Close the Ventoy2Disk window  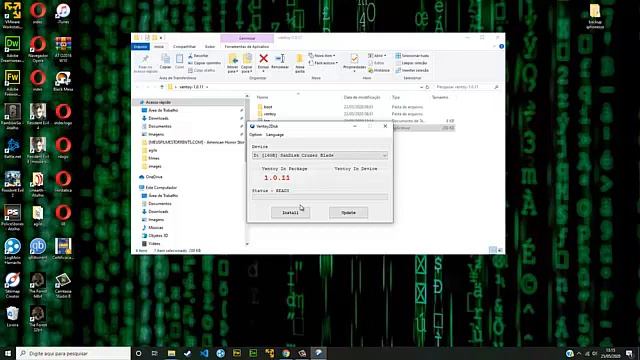tap(385, 126)
